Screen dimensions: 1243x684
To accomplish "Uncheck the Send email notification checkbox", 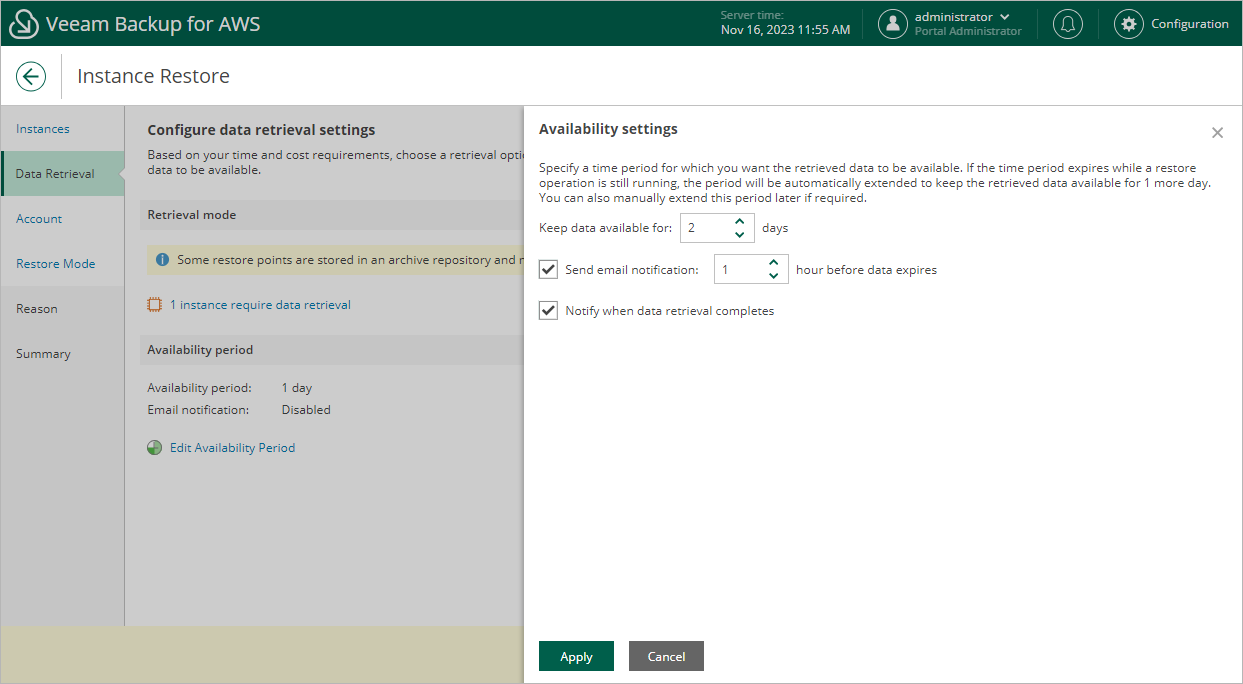I will 548,269.
